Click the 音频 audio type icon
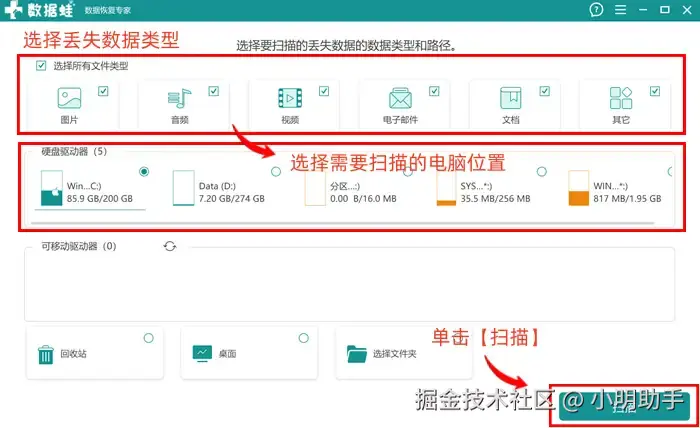Viewport: 700px width, 428px height. [x=179, y=98]
